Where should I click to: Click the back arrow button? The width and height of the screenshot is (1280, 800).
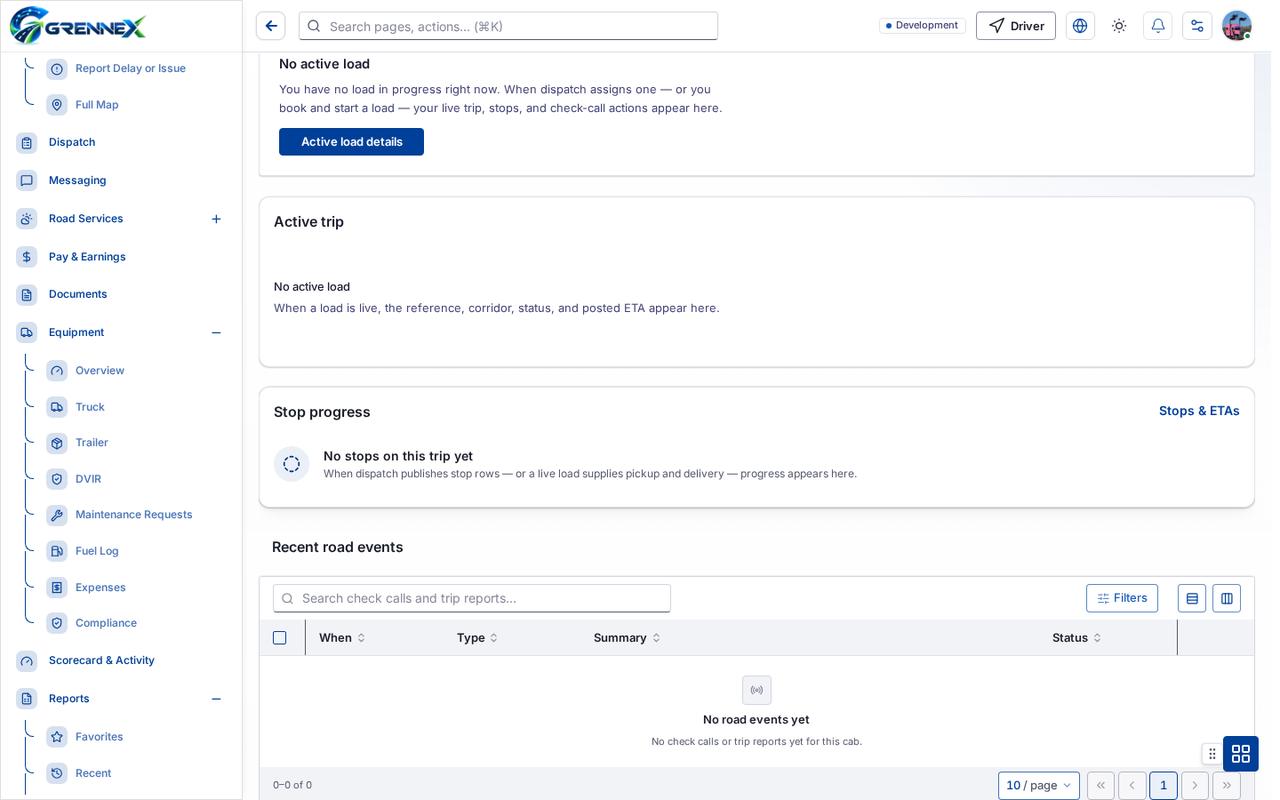coord(271,26)
